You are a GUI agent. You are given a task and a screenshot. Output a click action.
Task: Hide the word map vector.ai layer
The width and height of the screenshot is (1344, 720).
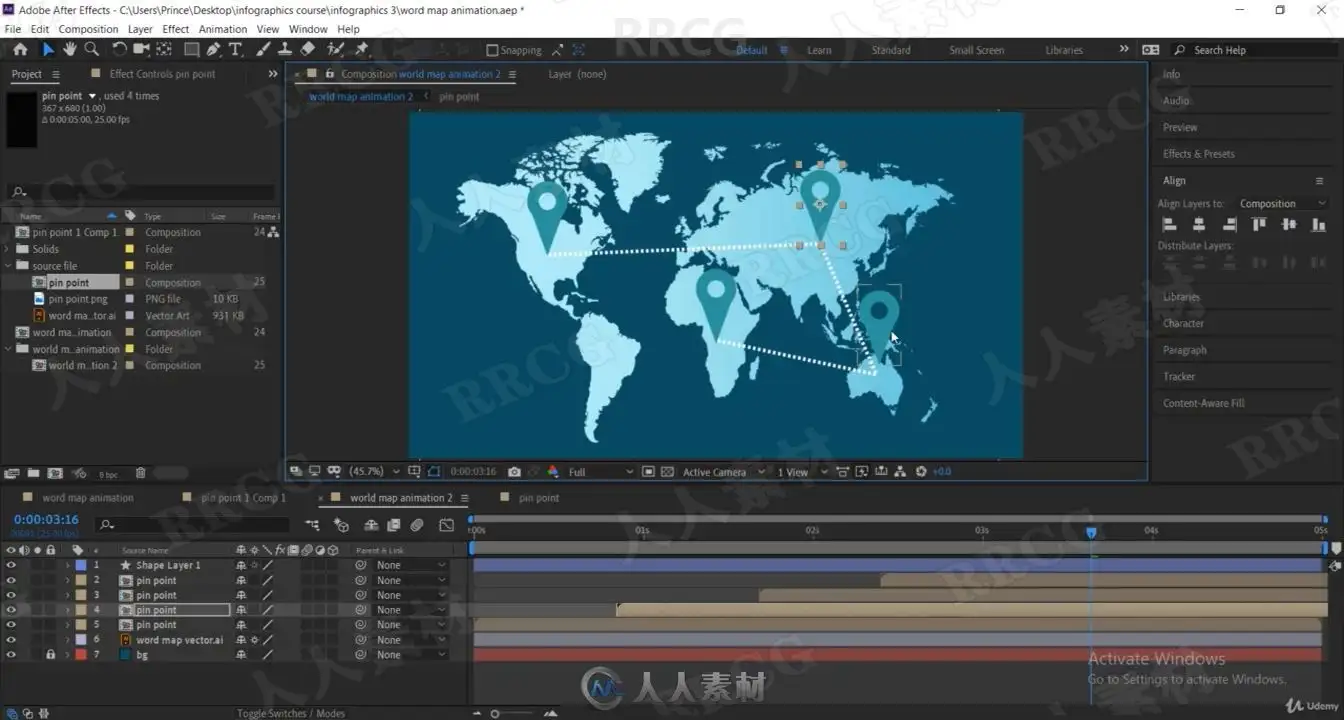[x=11, y=640]
